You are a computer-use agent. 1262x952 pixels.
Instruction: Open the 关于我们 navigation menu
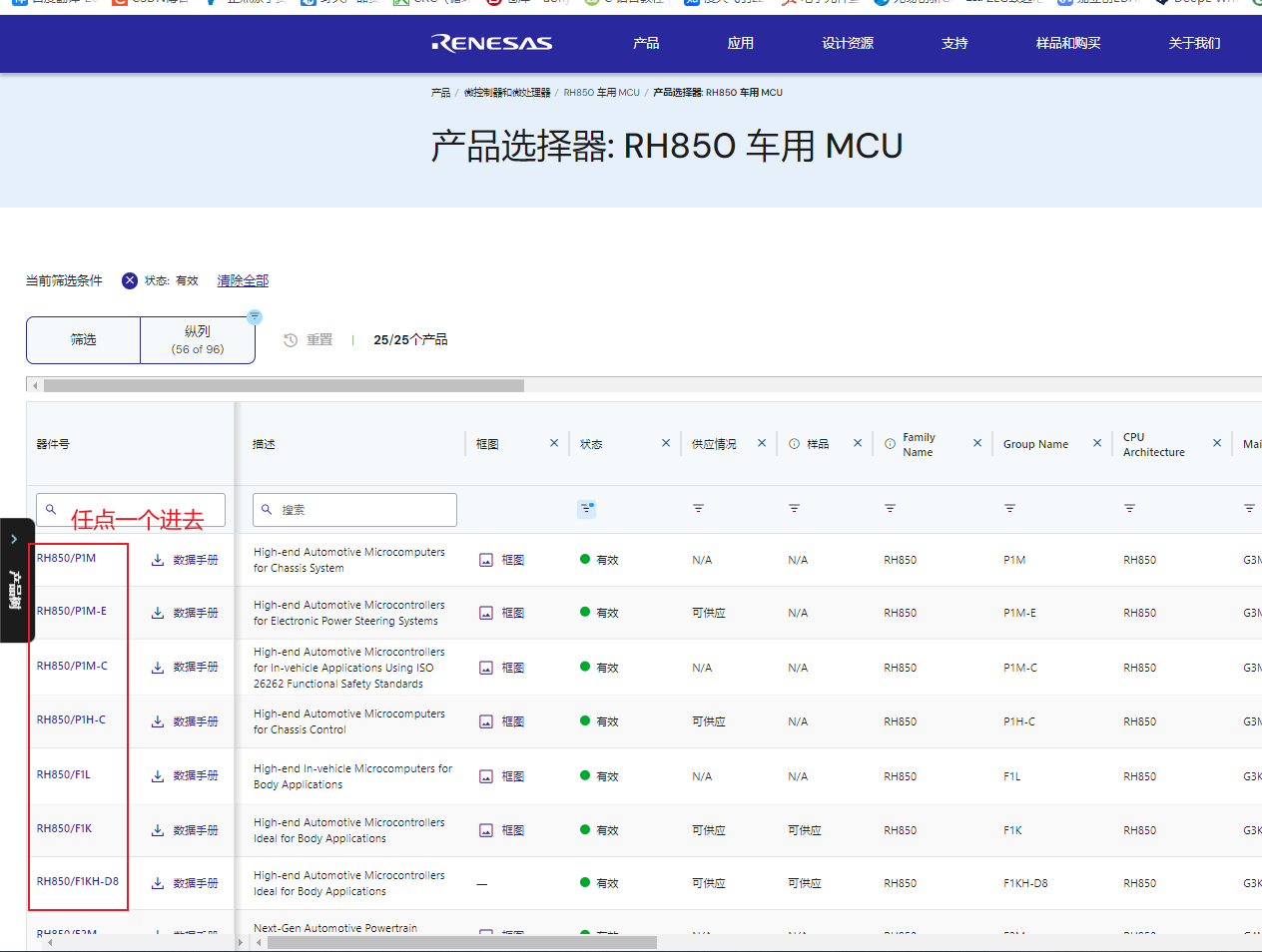pyautogui.click(x=1194, y=43)
